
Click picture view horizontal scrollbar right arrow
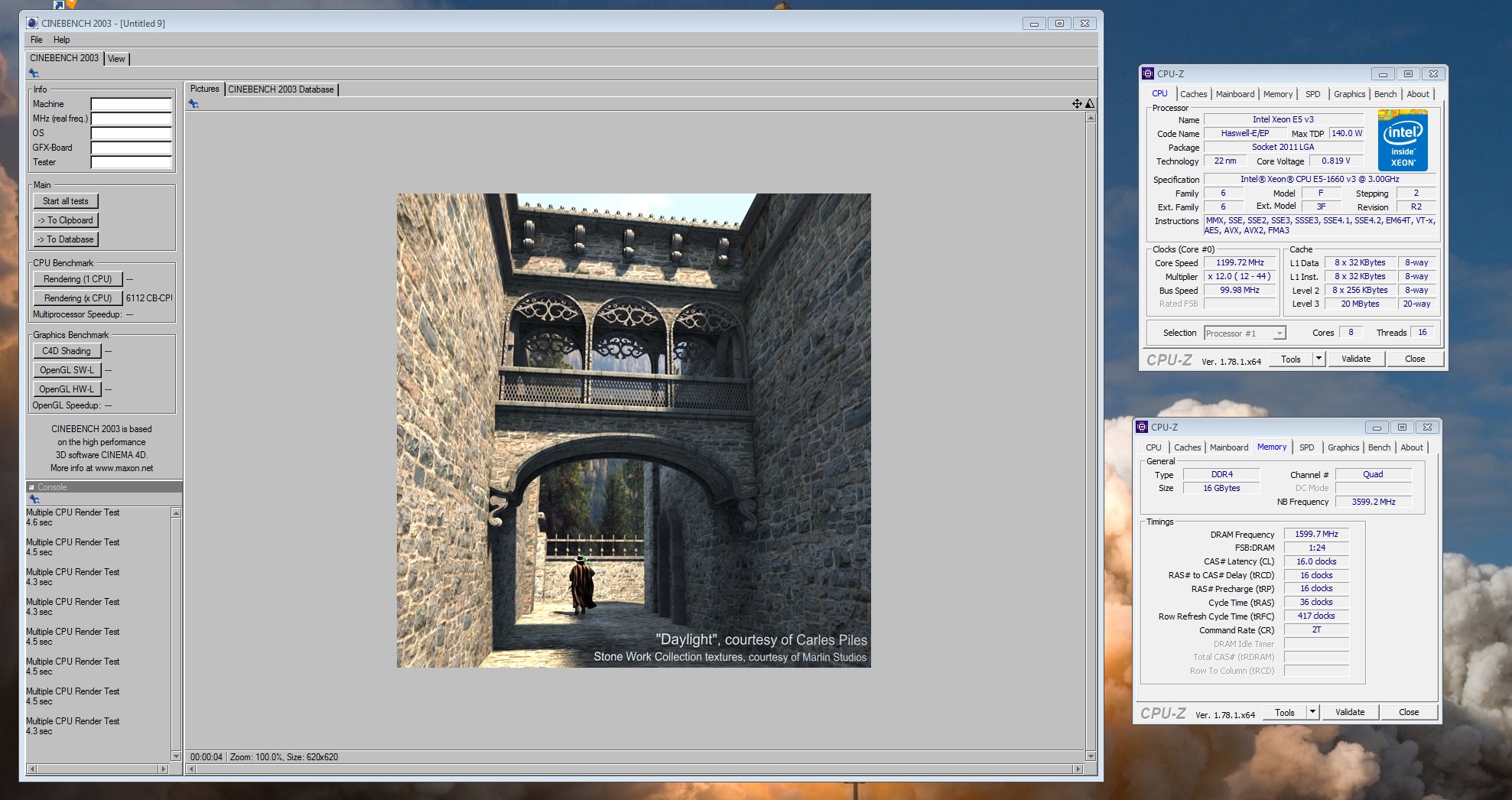pos(1078,769)
